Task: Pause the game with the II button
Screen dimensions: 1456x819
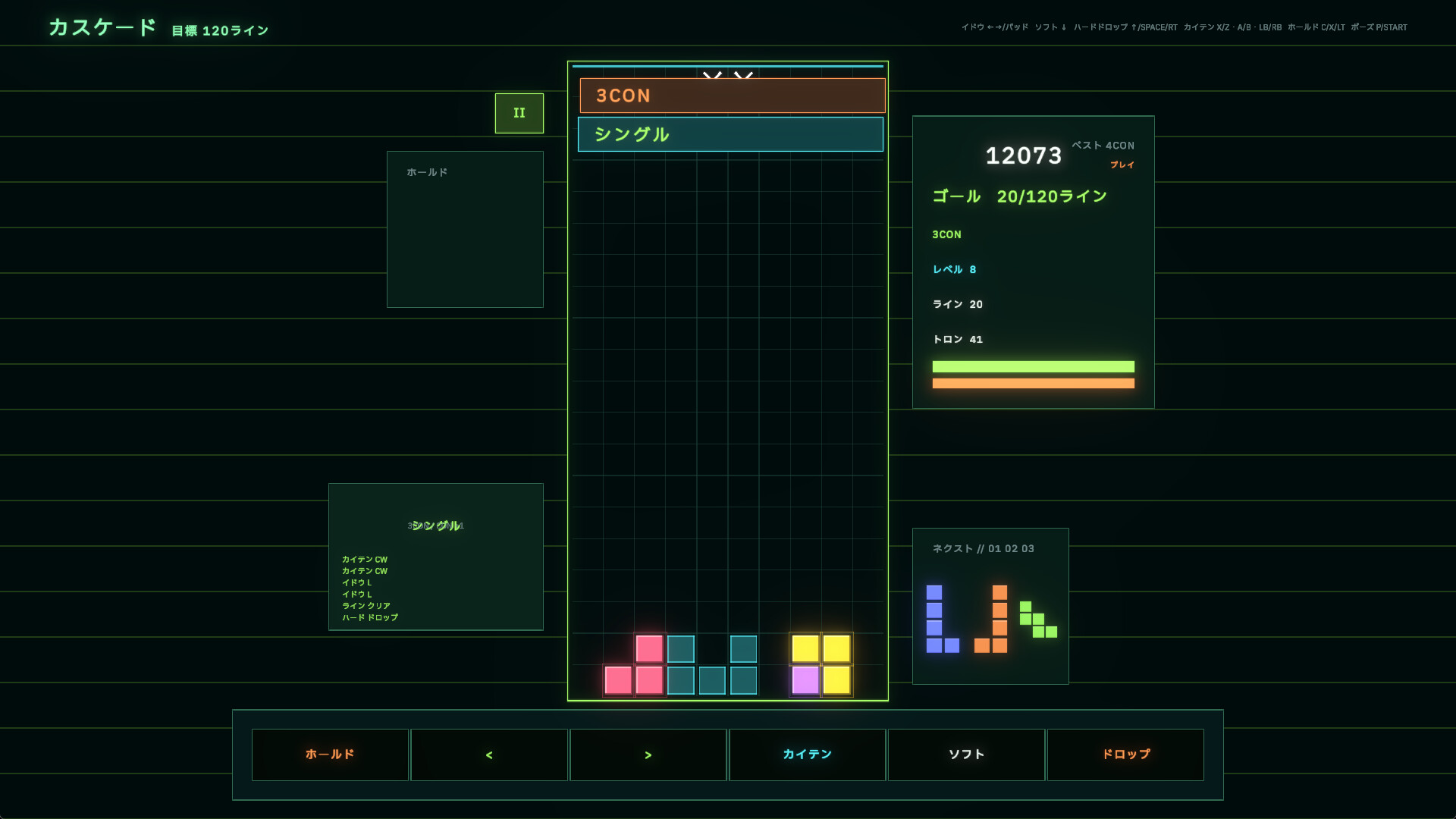Action: pyautogui.click(x=519, y=113)
